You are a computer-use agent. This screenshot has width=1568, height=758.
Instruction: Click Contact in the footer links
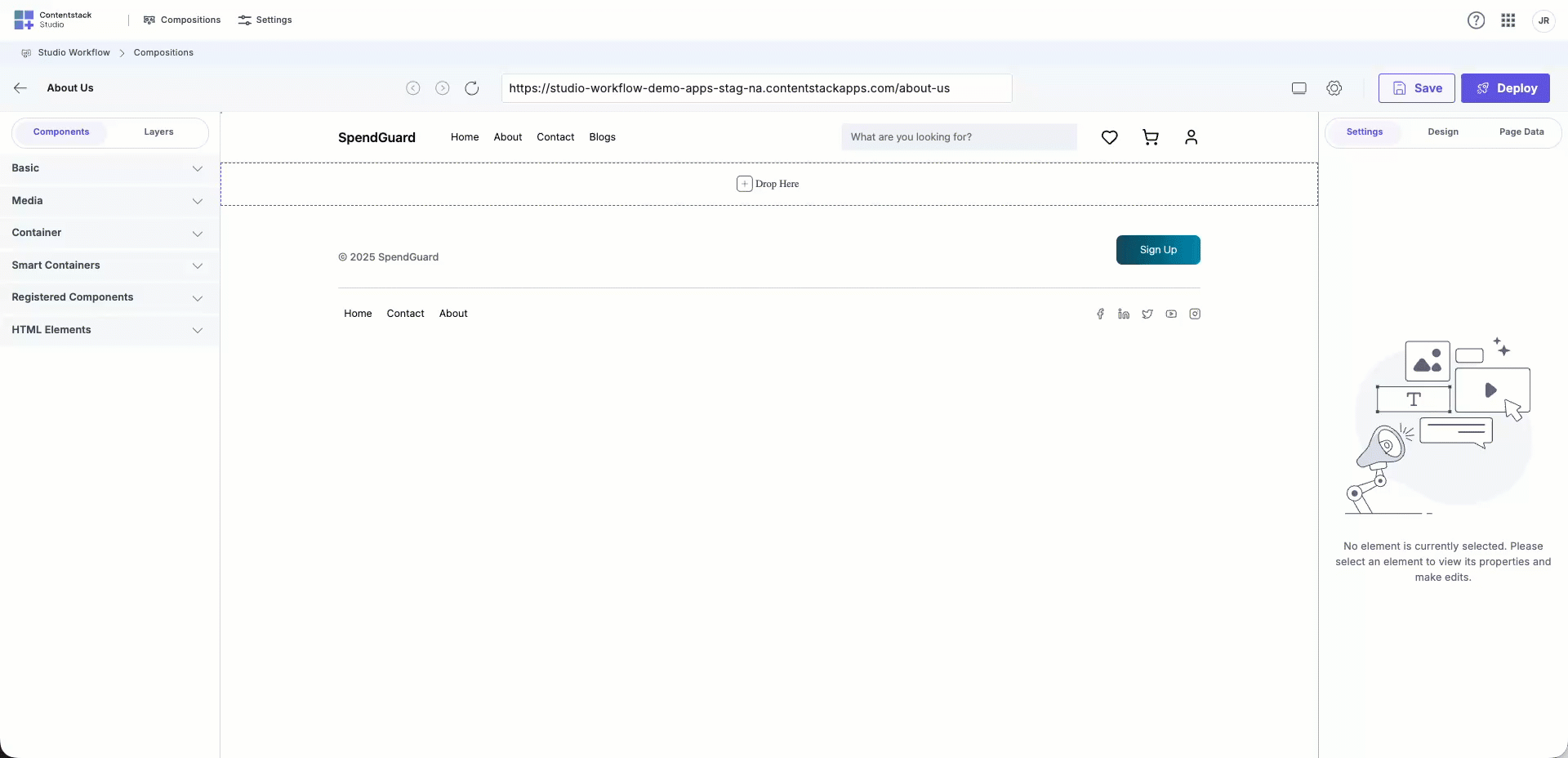tap(406, 314)
